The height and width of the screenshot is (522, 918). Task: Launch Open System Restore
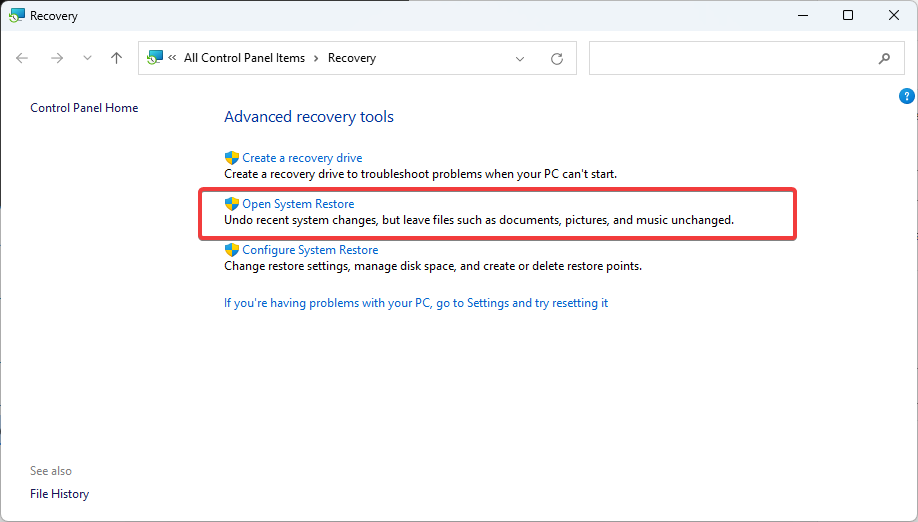point(298,204)
